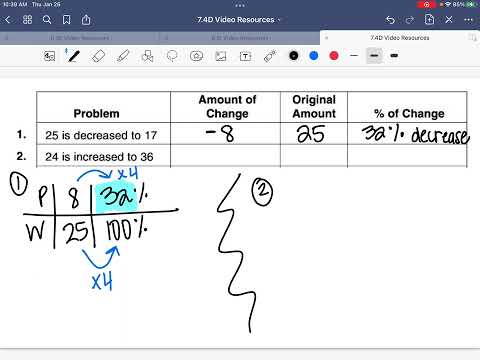This screenshot has width=480, height=360.
Task: Expand the 7.4D Video Resources title dropdown
Action: (x=279, y=20)
